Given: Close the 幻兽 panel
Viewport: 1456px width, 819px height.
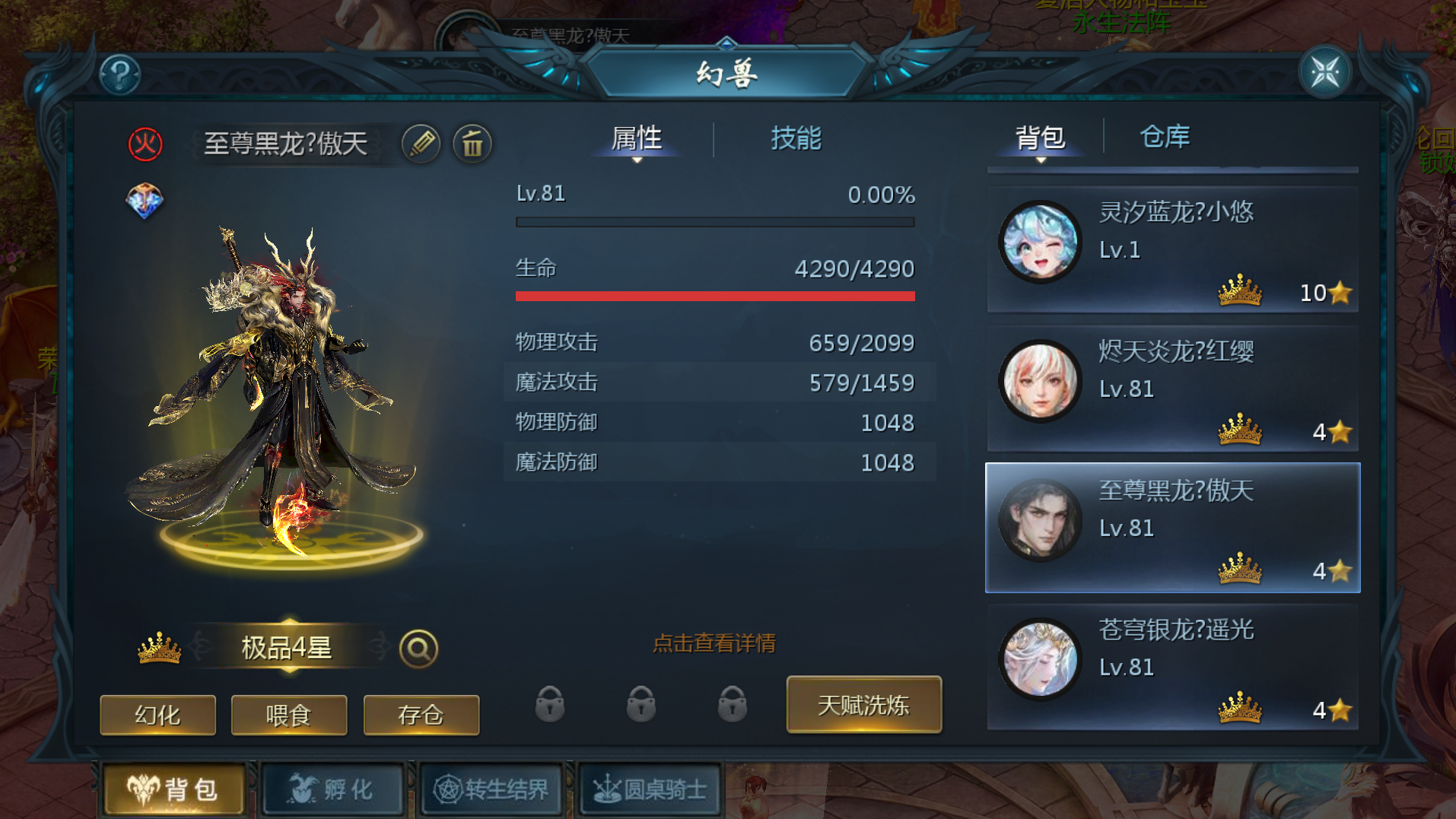Looking at the screenshot, I should [1325, 72].
